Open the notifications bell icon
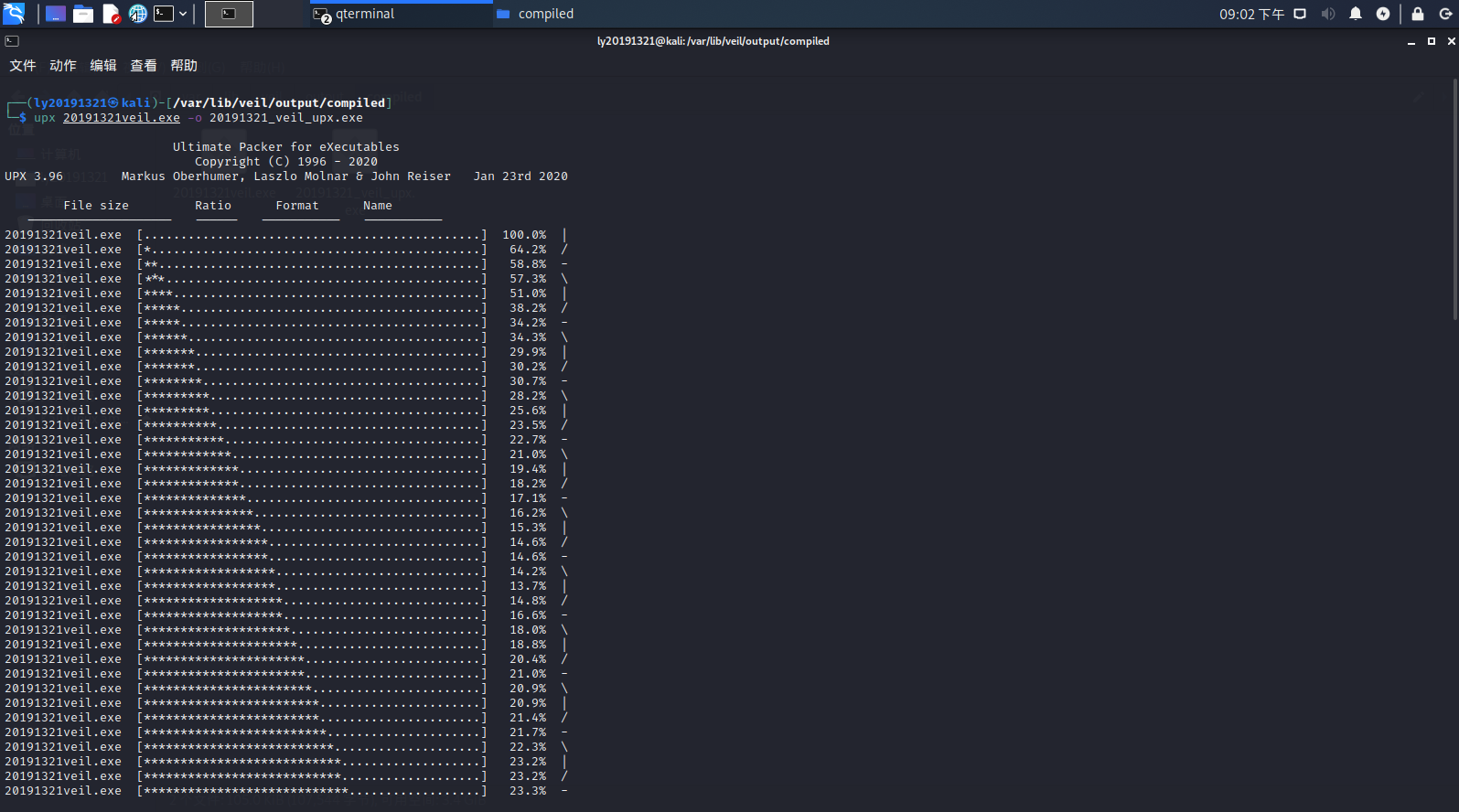This screenshot has height=812, width=1459. (1356, 14)
